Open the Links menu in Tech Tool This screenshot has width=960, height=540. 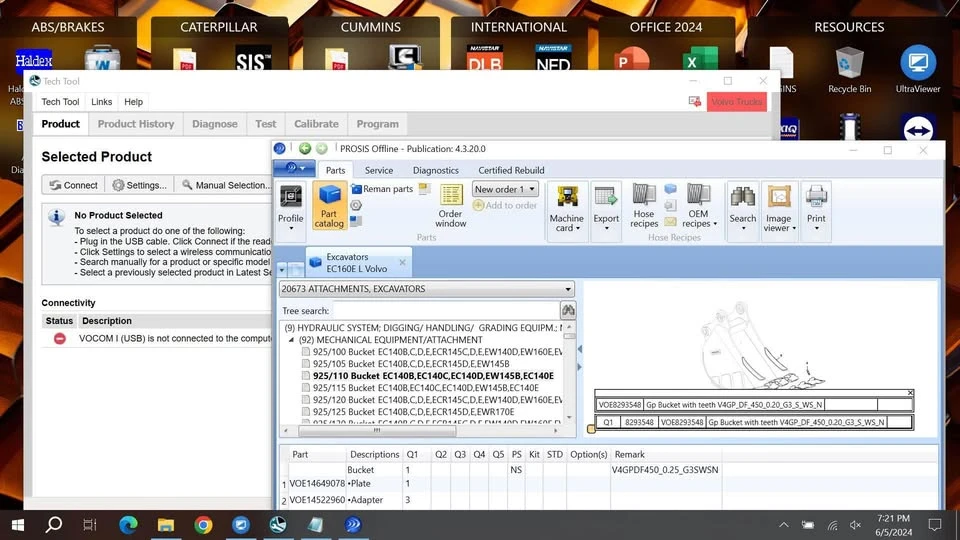click(x=102, y=102)
